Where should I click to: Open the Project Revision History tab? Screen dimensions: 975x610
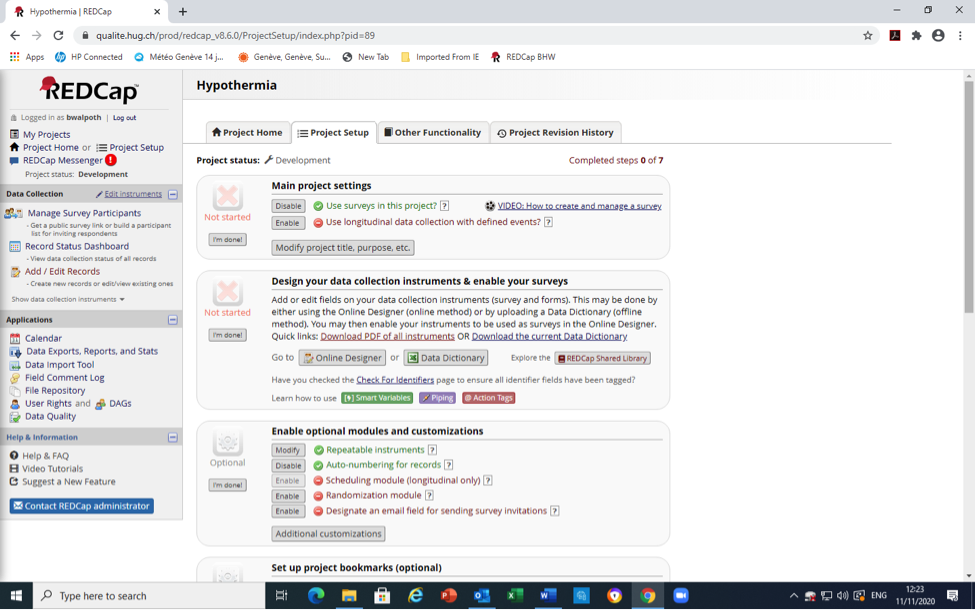click(555, 132)
